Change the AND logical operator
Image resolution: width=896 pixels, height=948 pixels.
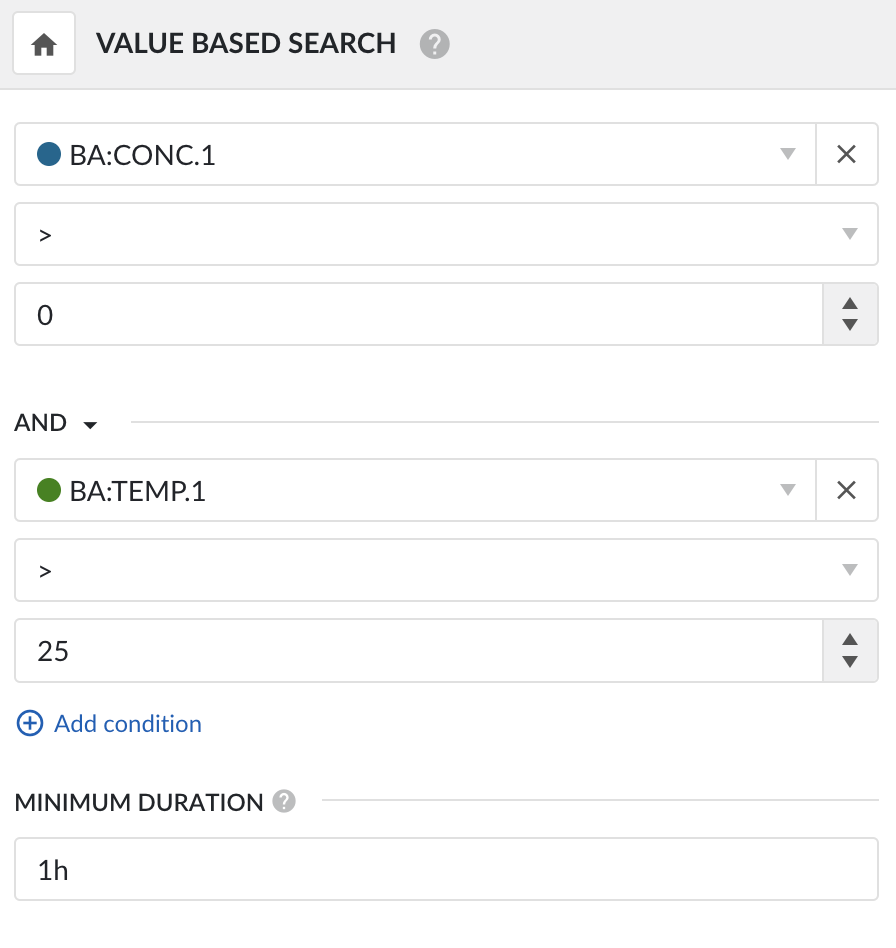click(56, 423)
